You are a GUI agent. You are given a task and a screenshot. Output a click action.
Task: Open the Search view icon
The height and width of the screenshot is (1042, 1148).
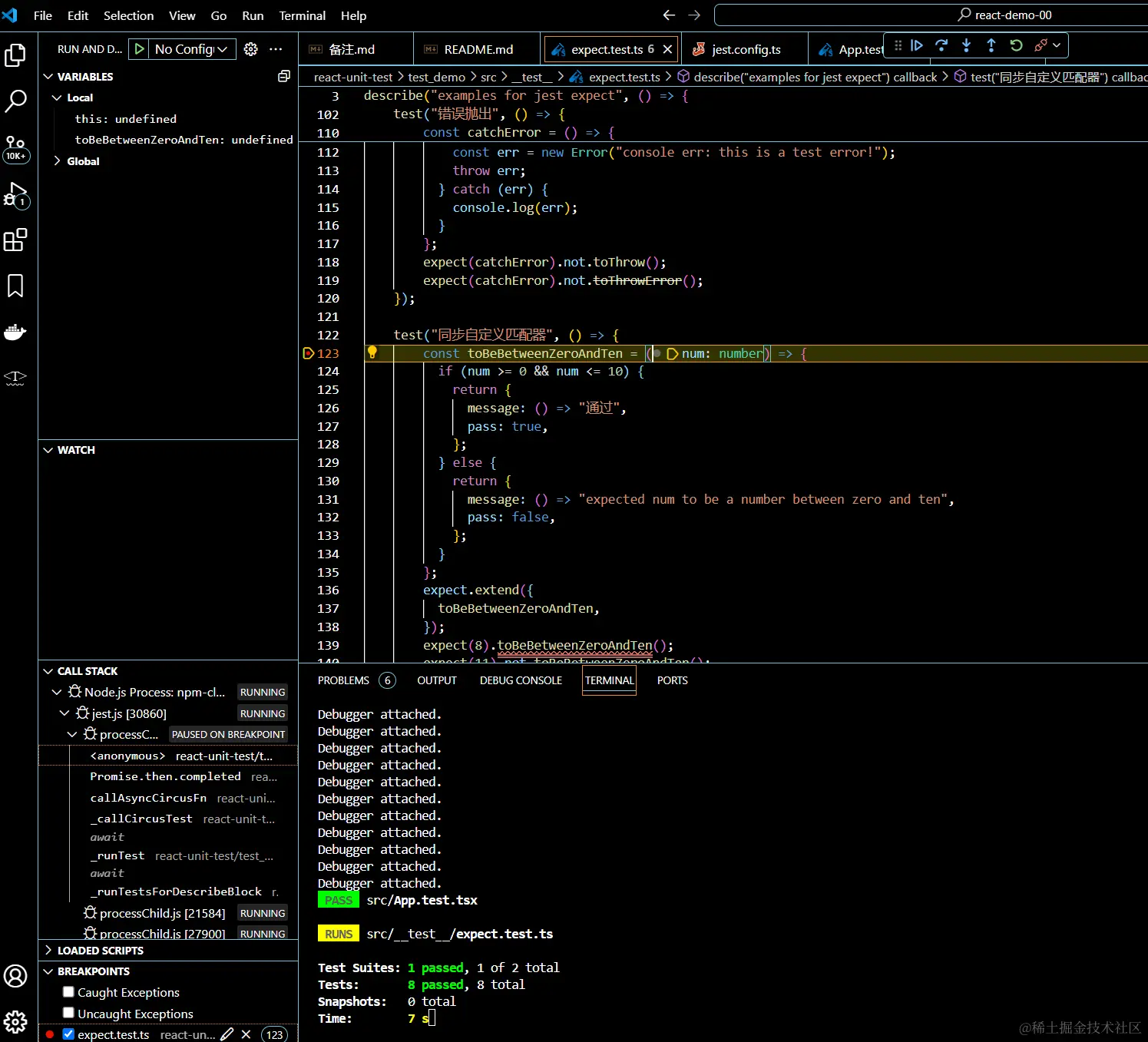(x=15, y=101)
